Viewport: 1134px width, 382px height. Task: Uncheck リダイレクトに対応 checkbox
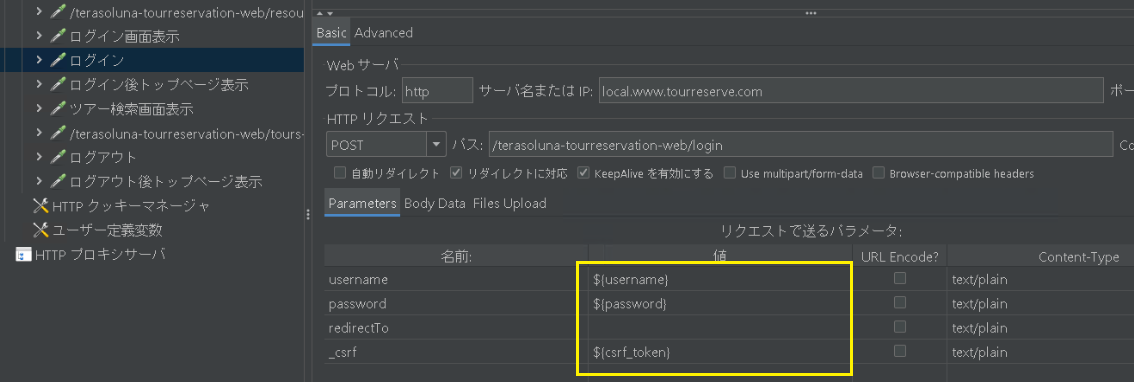pyautogui.click(x=456, y=174)
